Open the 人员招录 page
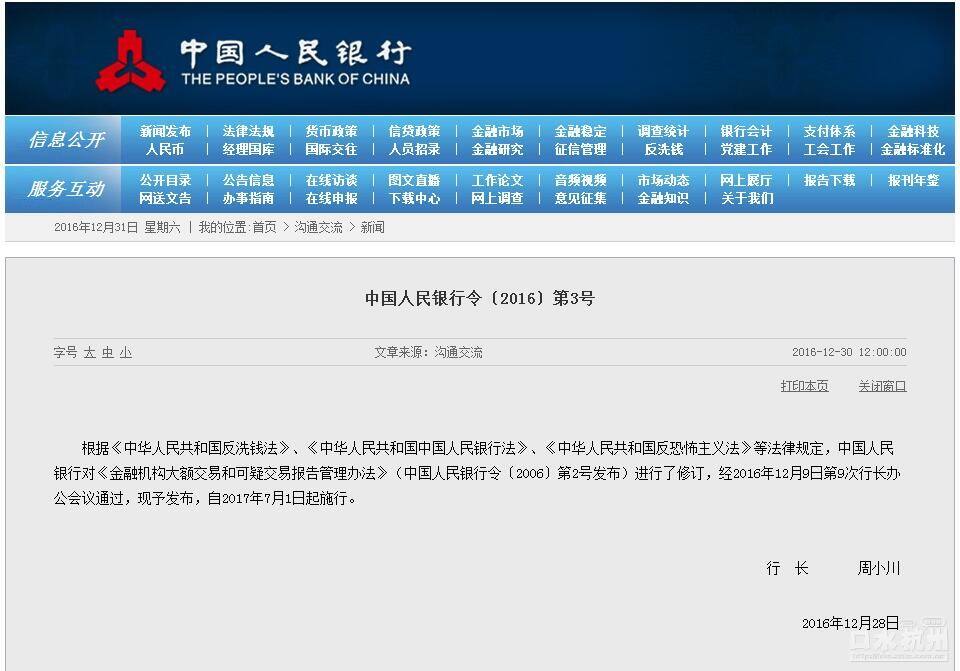Viewport: 960px width, 671px height. 414,149
